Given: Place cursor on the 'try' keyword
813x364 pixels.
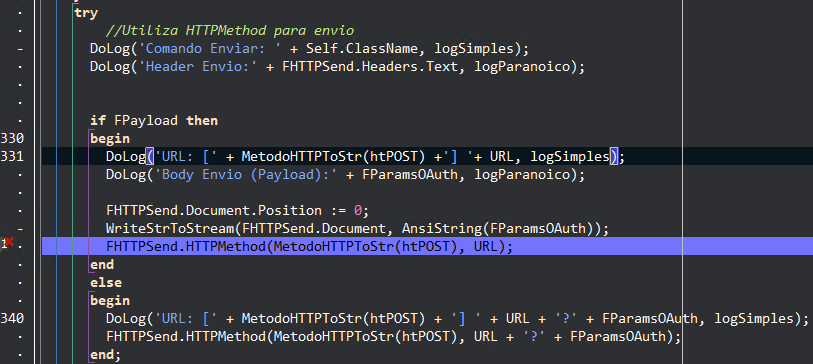Looking at the screenshot, I should point(86,13).
